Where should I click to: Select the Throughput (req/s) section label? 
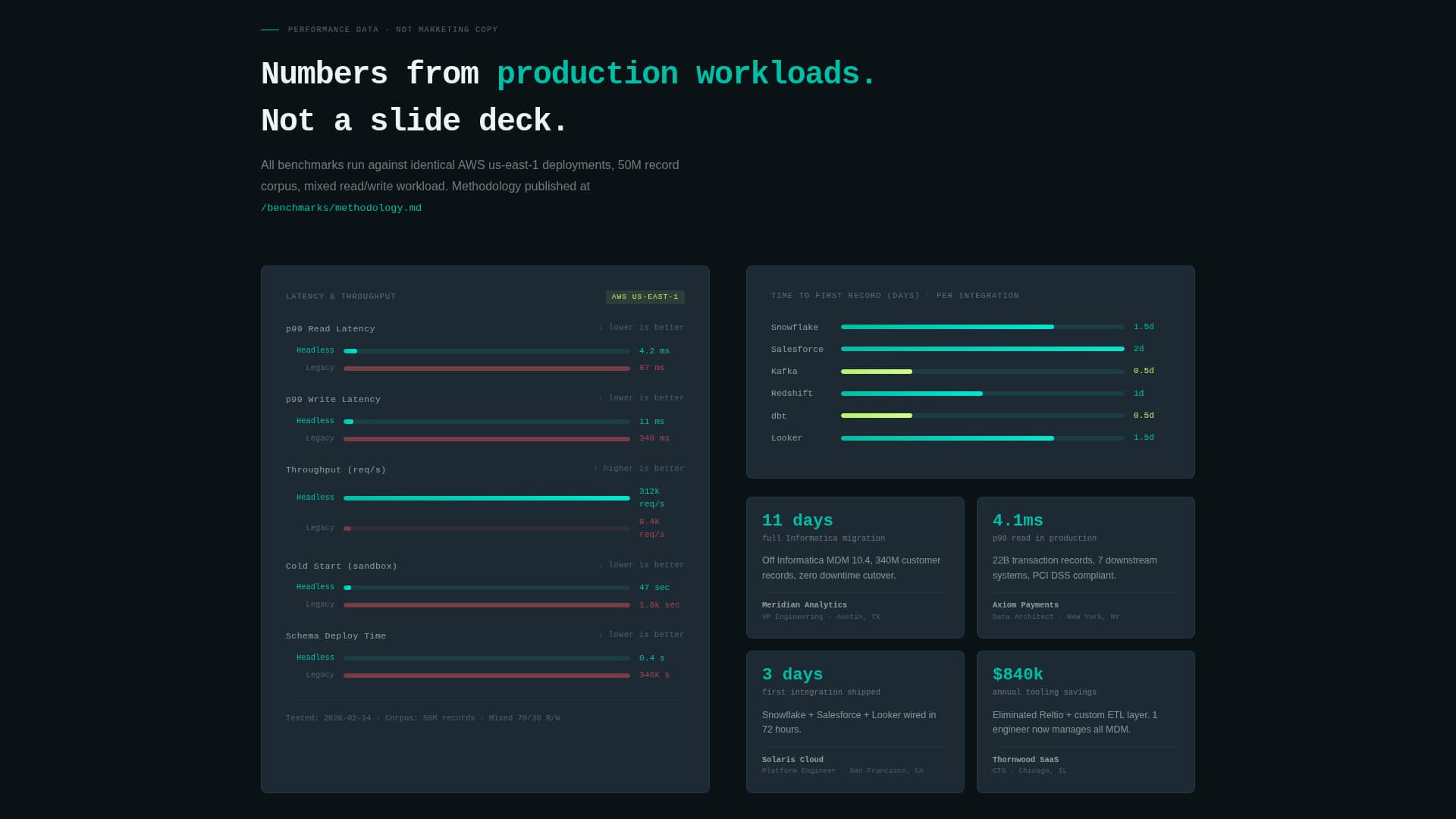[x=335, y=469]
